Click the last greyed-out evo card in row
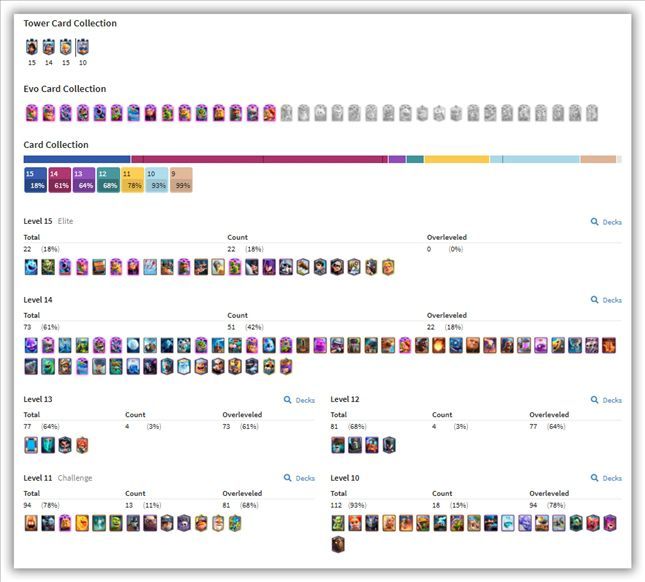 pos(592,113)
